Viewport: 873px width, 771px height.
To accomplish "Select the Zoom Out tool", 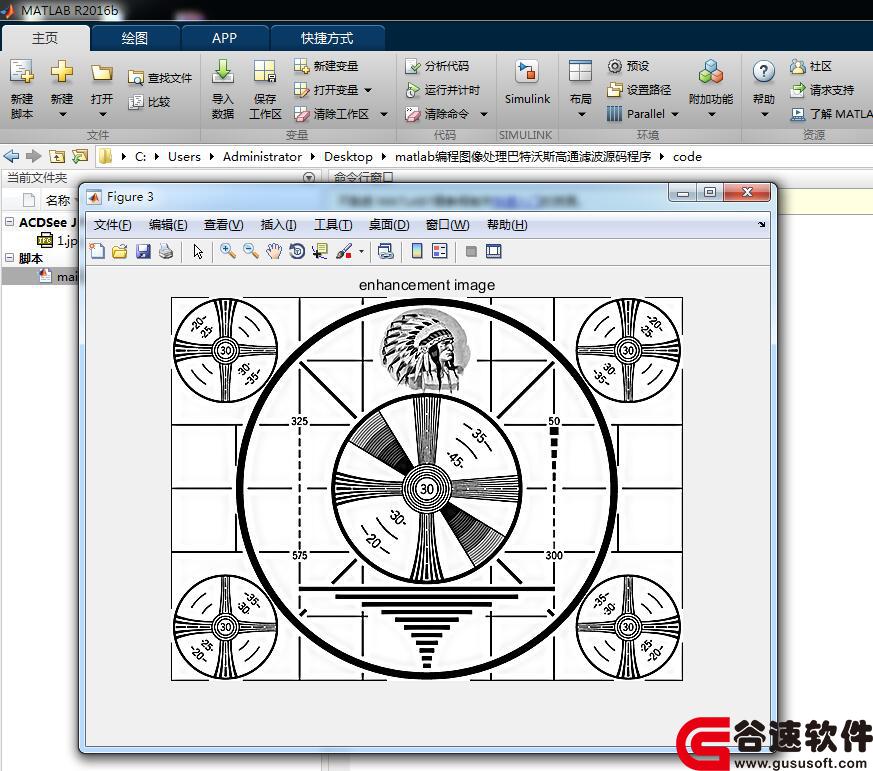I will point(251,251).
